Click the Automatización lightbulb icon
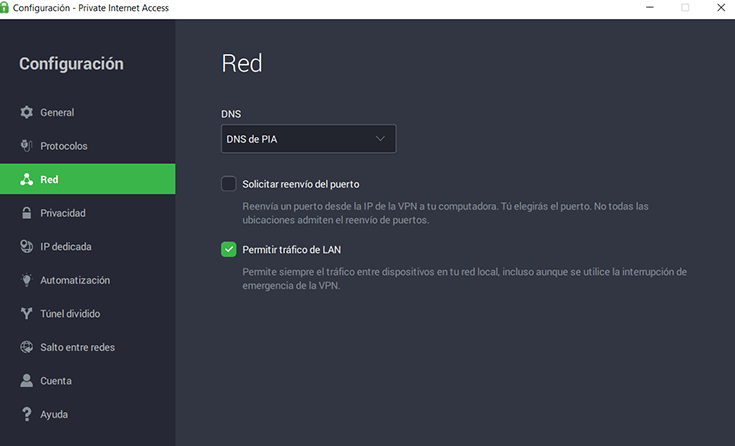 (x=27, y=280)
